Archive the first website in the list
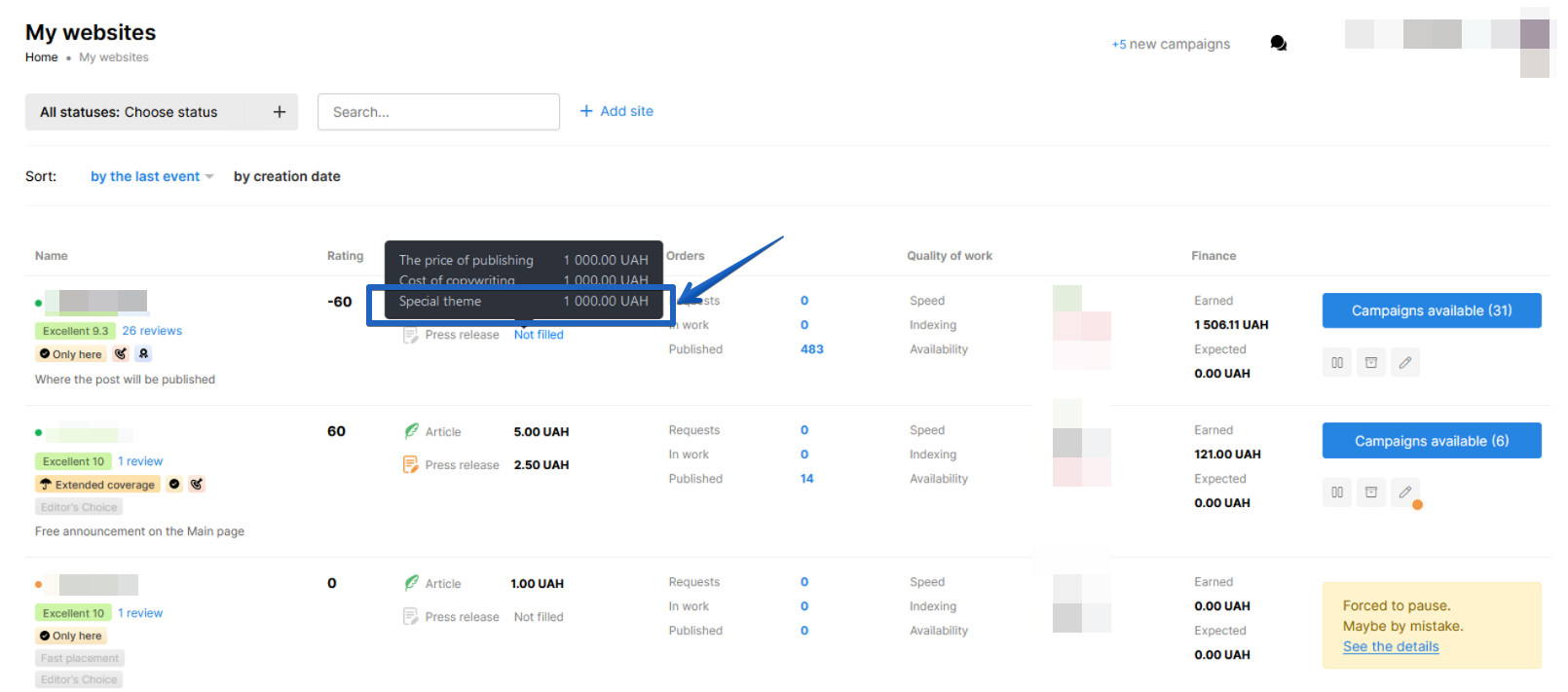Screen dimensions: 1568x692 click(1371, 363)
